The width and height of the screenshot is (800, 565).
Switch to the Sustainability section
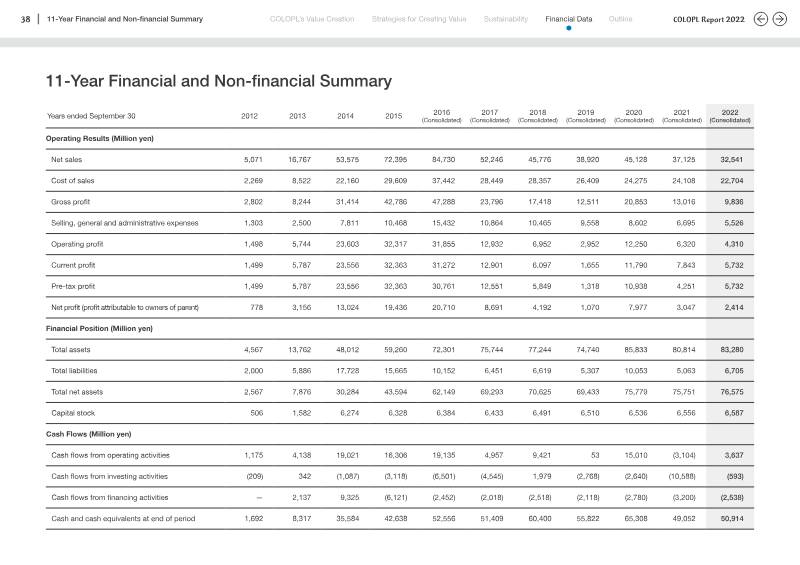[506, 19]
